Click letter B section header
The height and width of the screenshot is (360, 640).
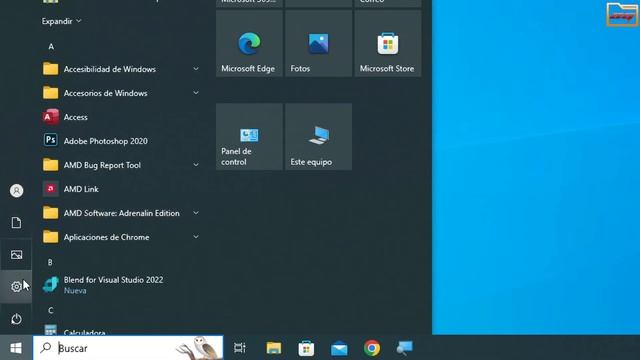tap(50, 262)
